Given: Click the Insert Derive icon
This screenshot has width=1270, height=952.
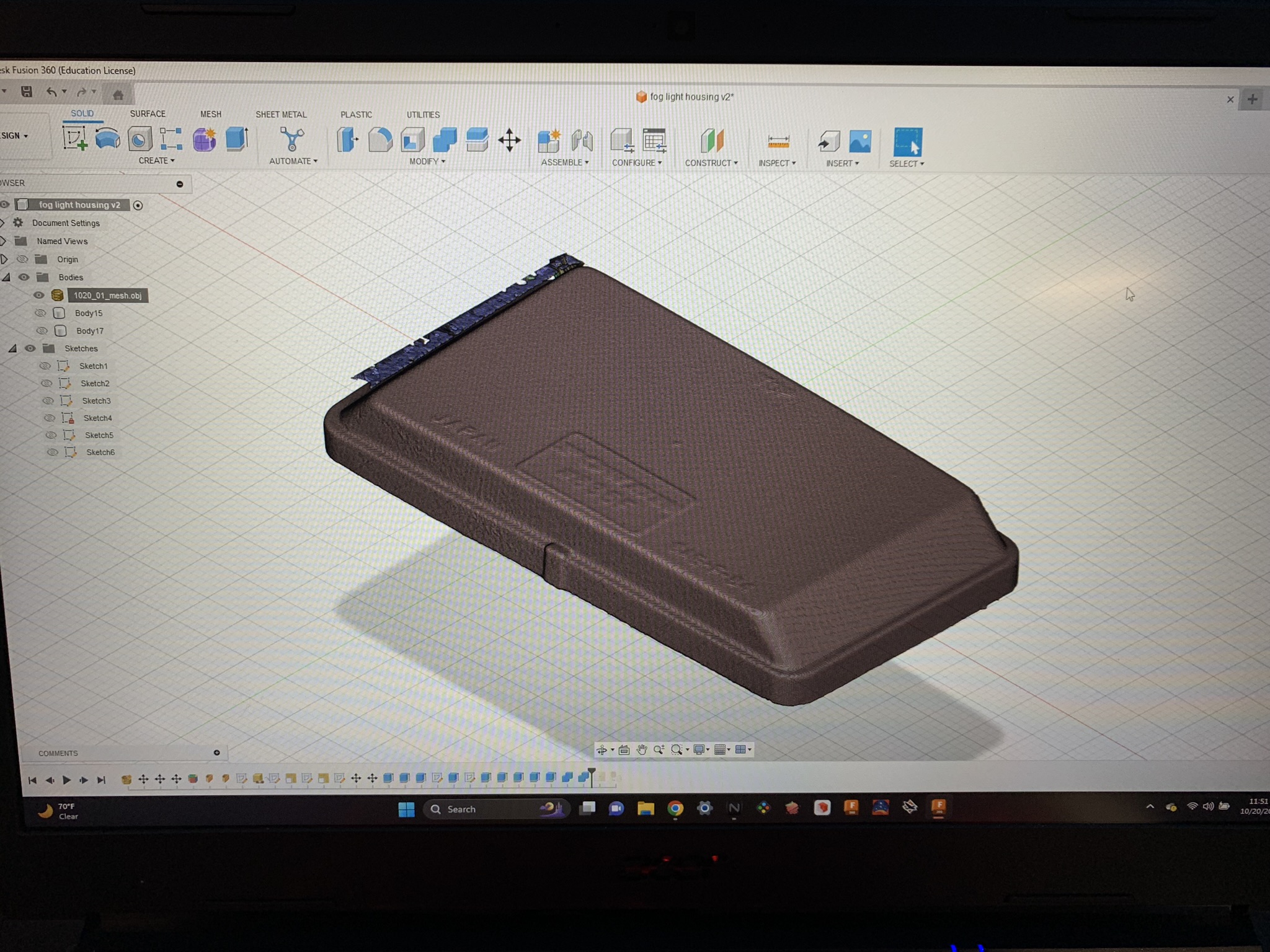Looking at the screenshot, I should point(828,142).
